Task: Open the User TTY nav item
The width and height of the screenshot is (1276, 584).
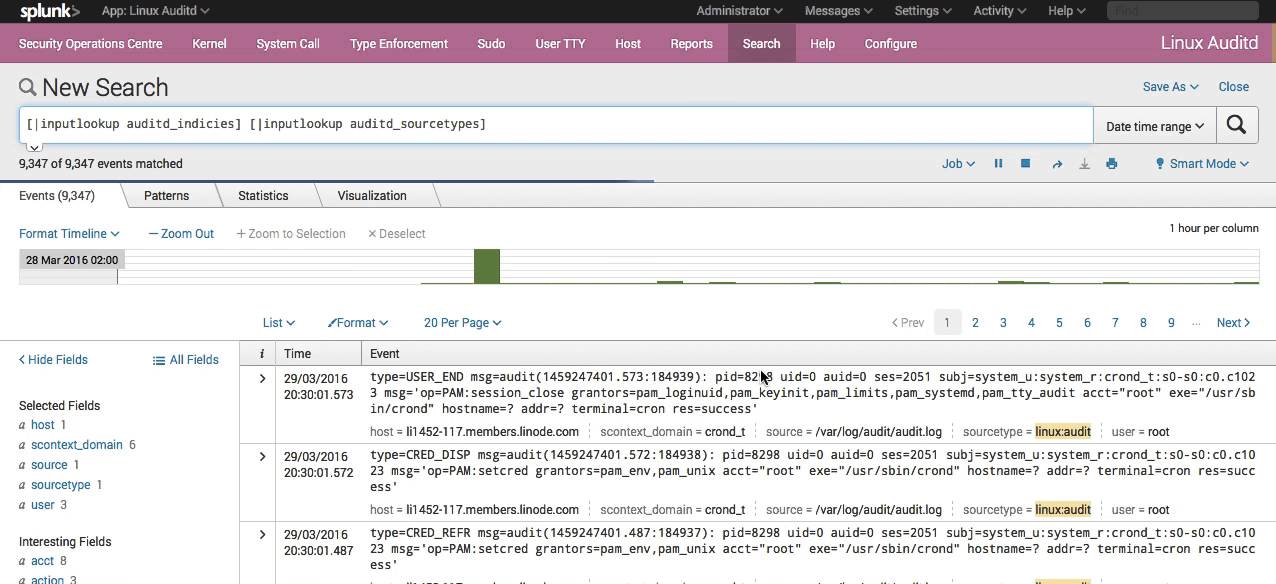Action: coord(560,44)
